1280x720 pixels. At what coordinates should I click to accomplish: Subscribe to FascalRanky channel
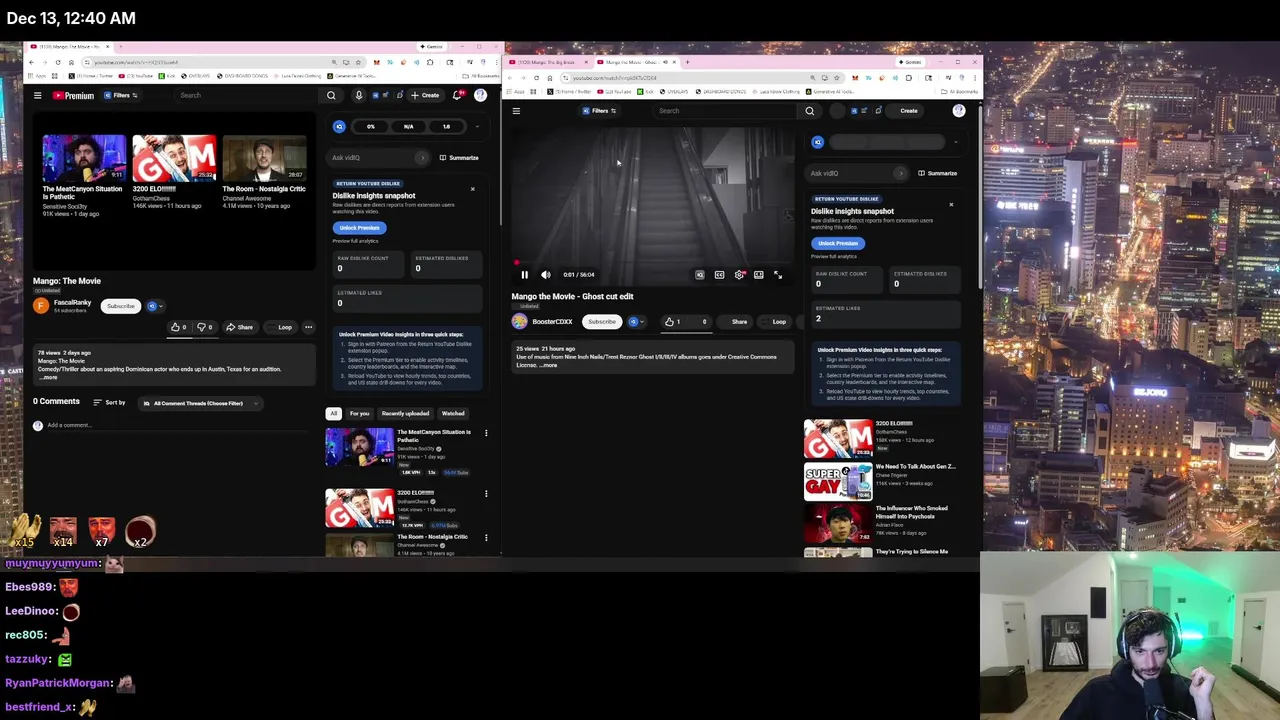[x=121, y=306]
